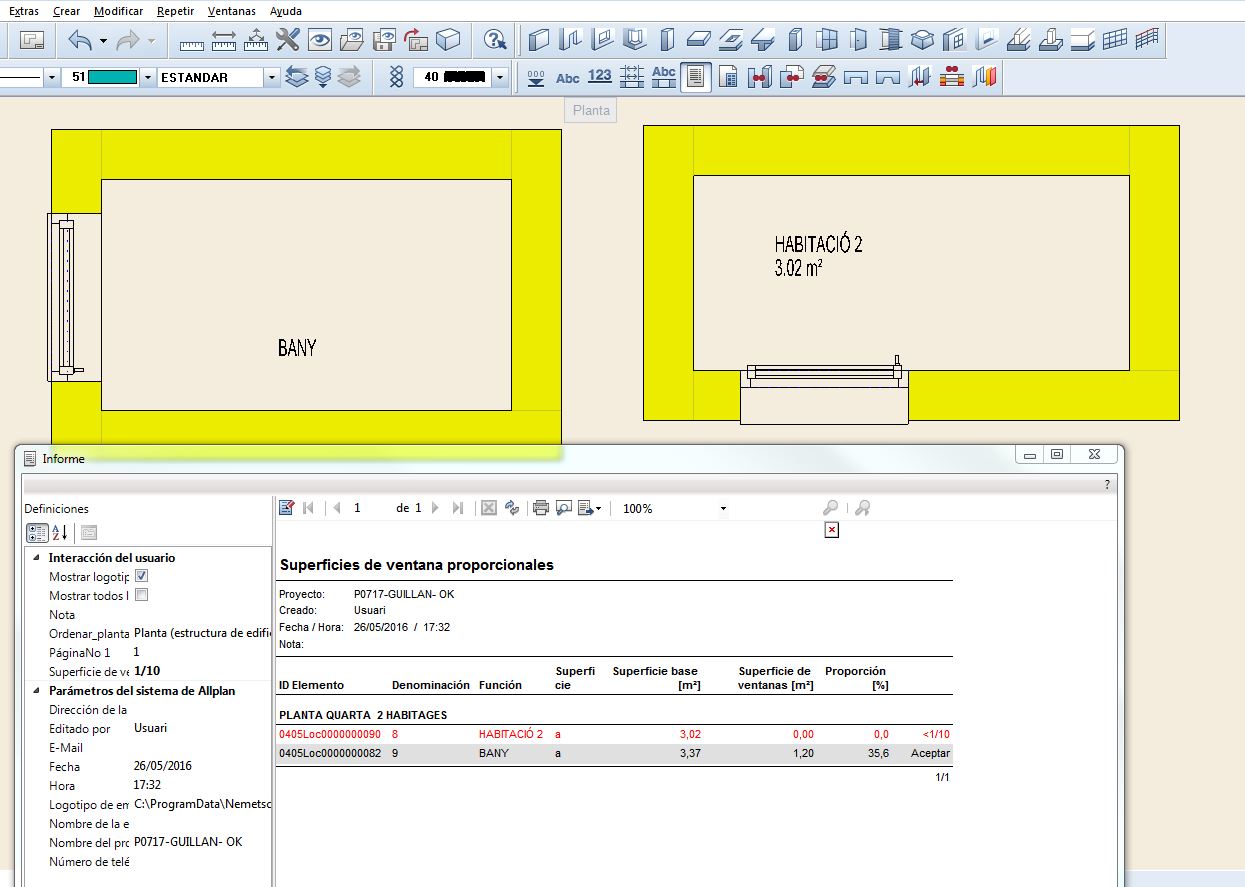Sort definitions alphabetically with A-Z icon

(x=59, y=533)
